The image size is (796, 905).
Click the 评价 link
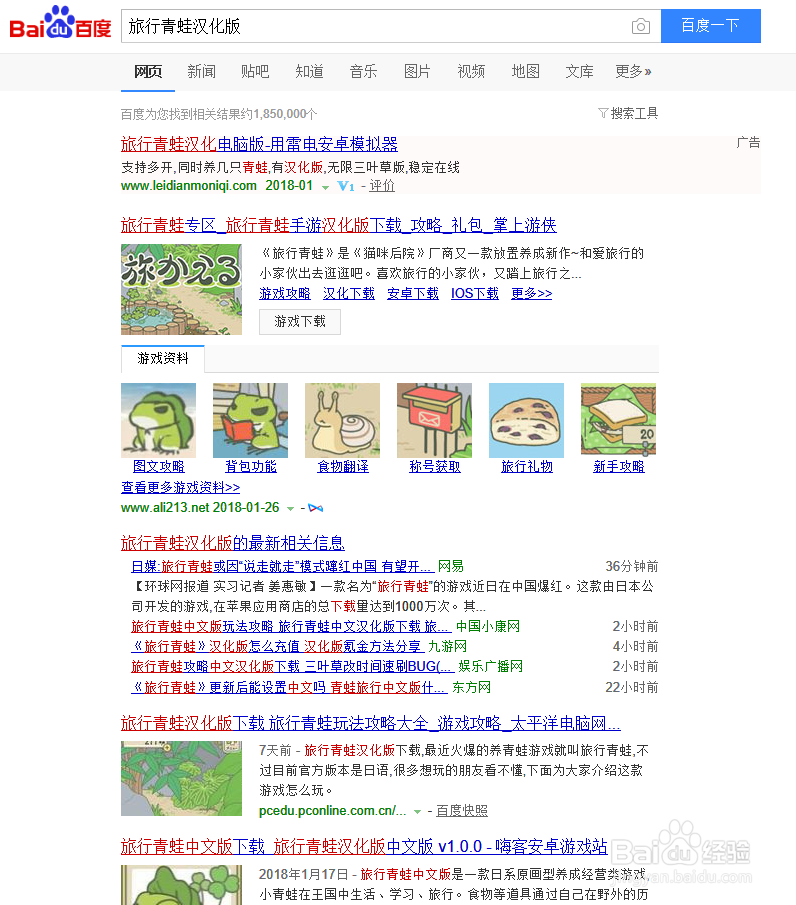382,186
